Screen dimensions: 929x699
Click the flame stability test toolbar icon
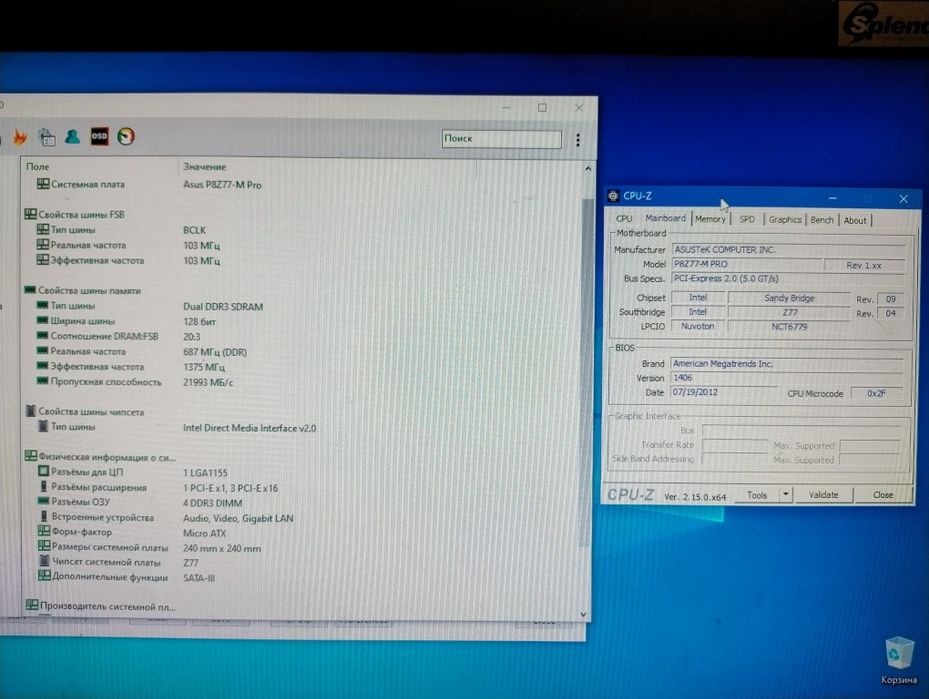[x=20, y=137]
